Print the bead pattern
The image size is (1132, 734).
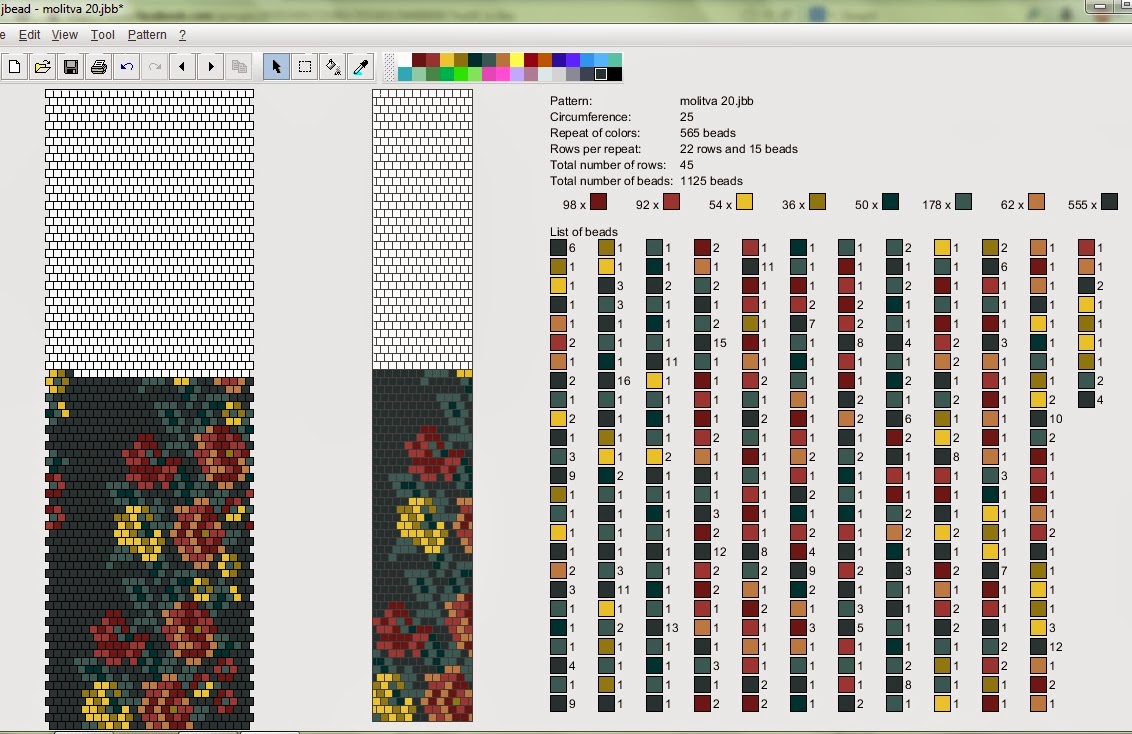(x=98, y=67)
